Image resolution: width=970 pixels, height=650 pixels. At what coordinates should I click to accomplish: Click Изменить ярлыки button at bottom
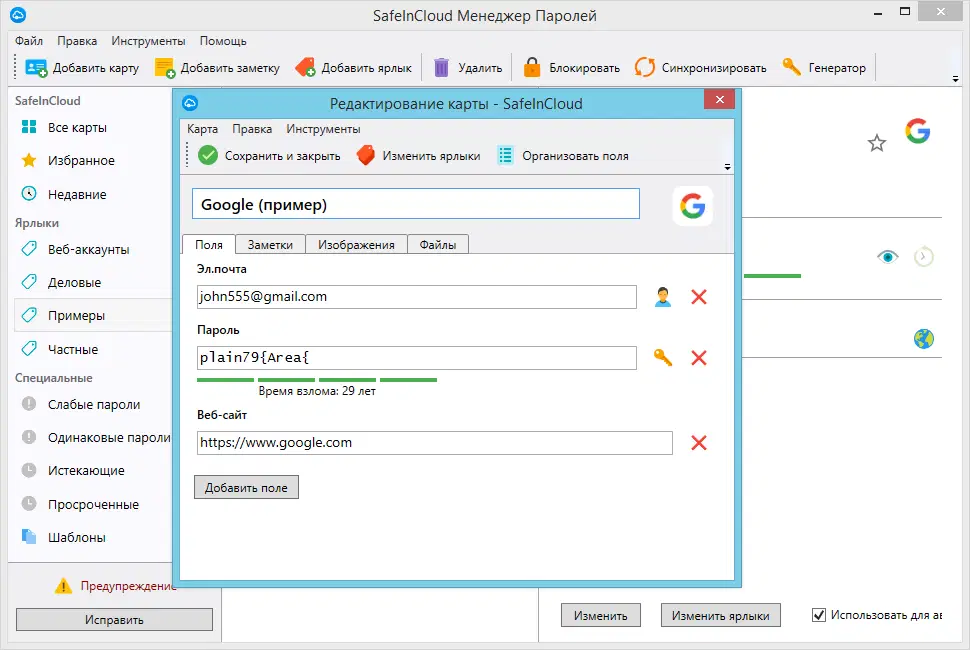(721, 615)
